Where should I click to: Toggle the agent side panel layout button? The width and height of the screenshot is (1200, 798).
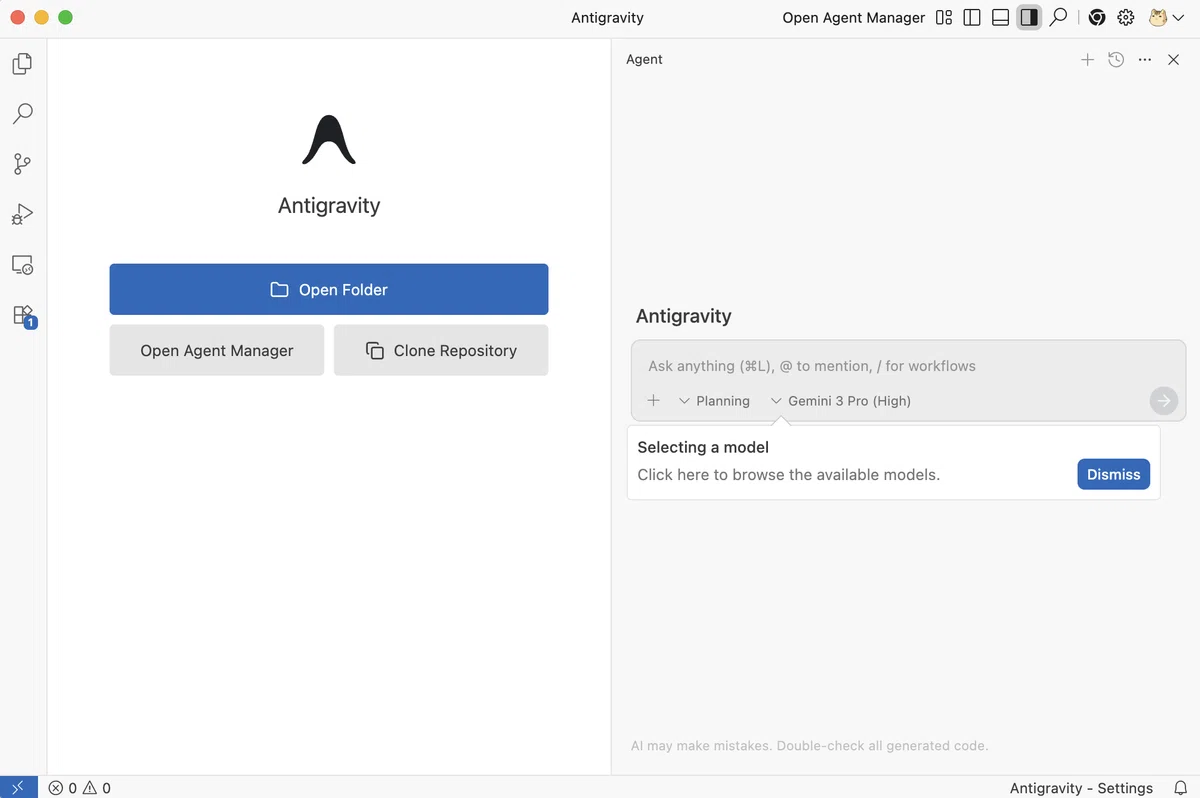click(1029, 17)
